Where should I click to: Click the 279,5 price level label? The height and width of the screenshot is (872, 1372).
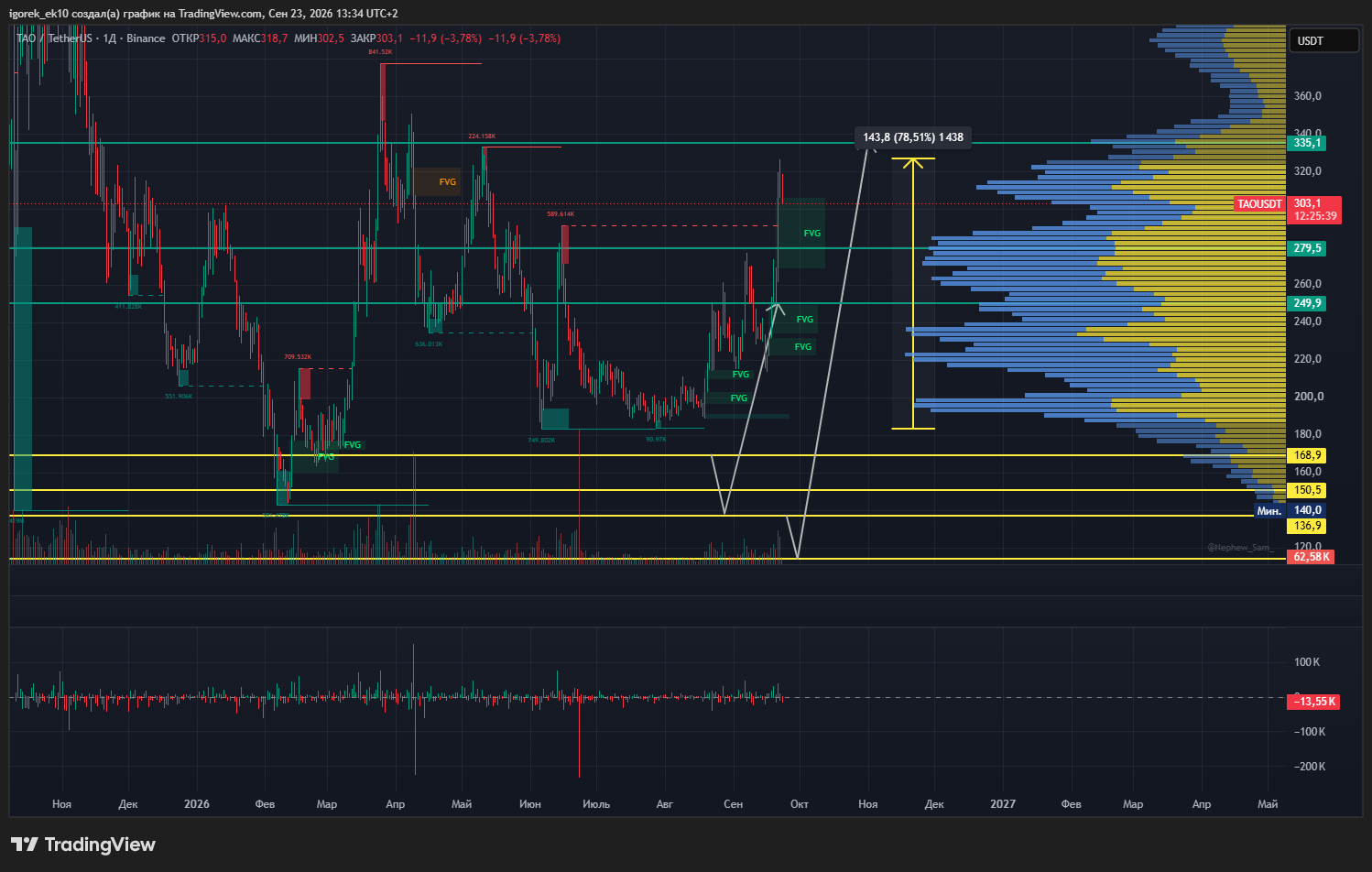[1307, 248]
